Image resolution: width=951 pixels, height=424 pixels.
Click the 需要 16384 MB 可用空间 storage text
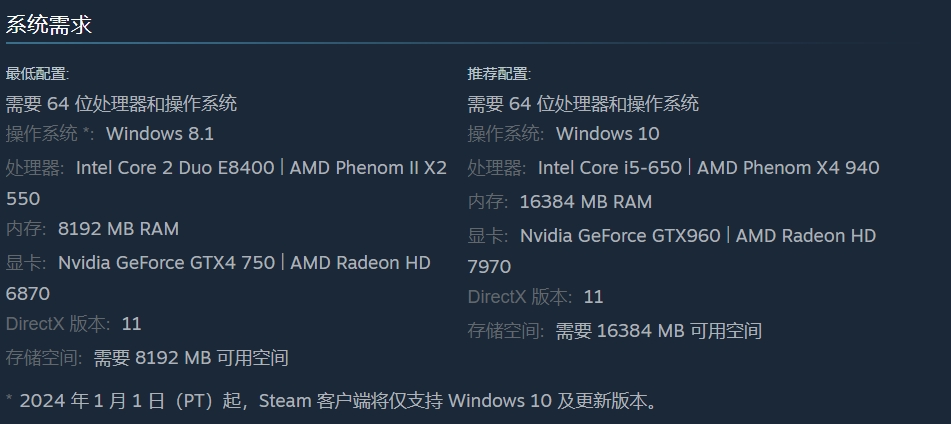tap(659, 331)
